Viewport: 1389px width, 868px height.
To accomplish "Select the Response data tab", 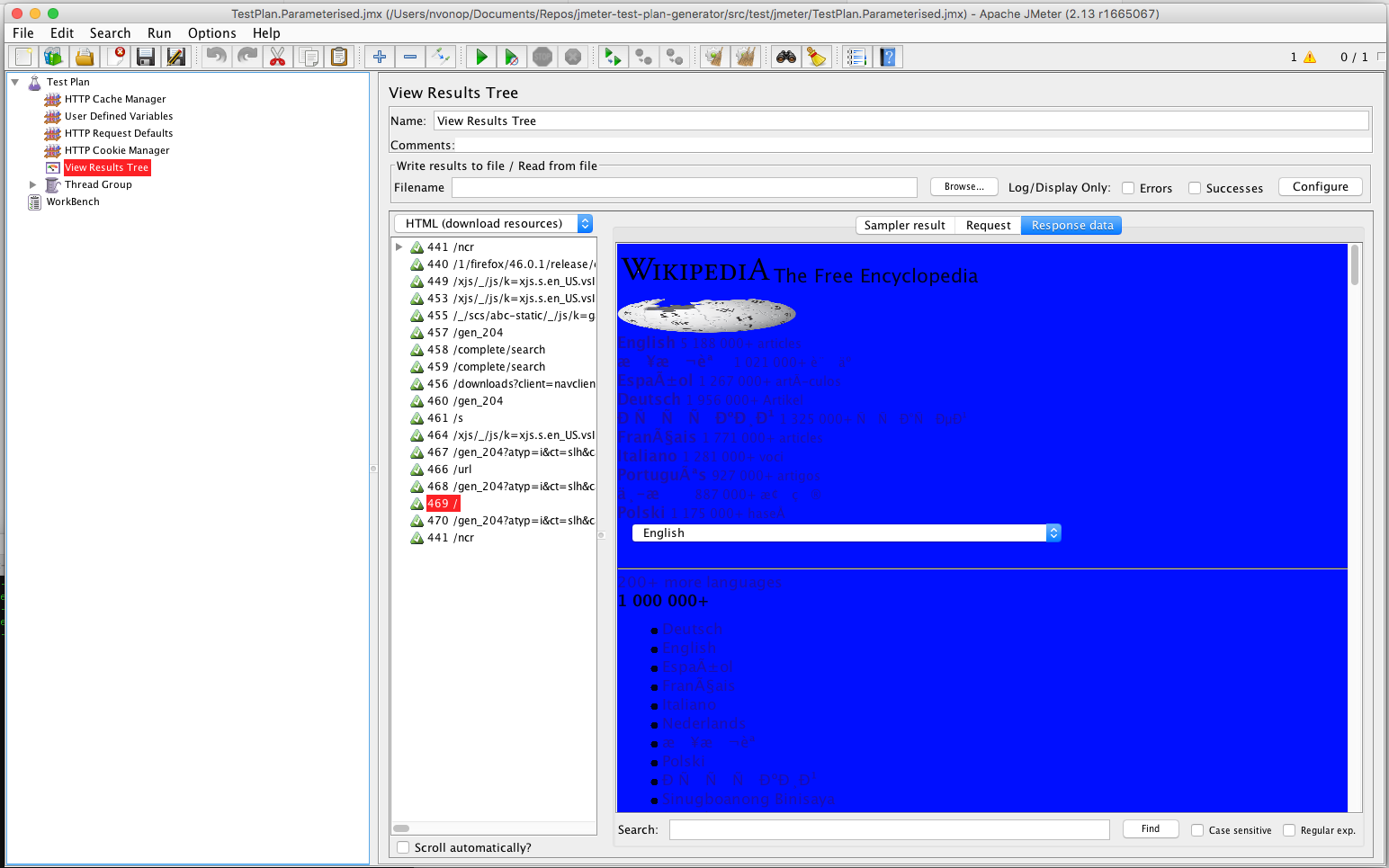I will click(x=1071, y=226).
